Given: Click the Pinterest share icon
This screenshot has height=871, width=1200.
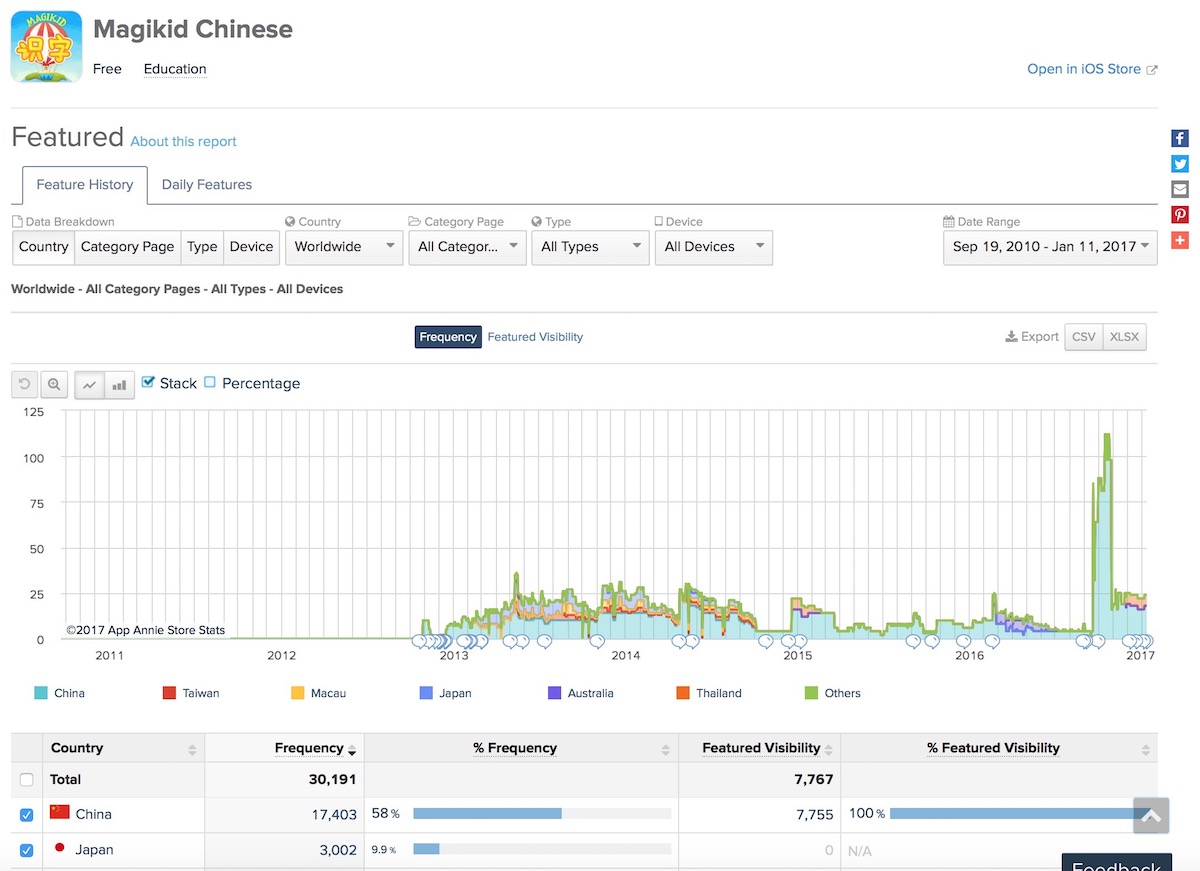Looking at the screenshot, I should coord(1180,215).
